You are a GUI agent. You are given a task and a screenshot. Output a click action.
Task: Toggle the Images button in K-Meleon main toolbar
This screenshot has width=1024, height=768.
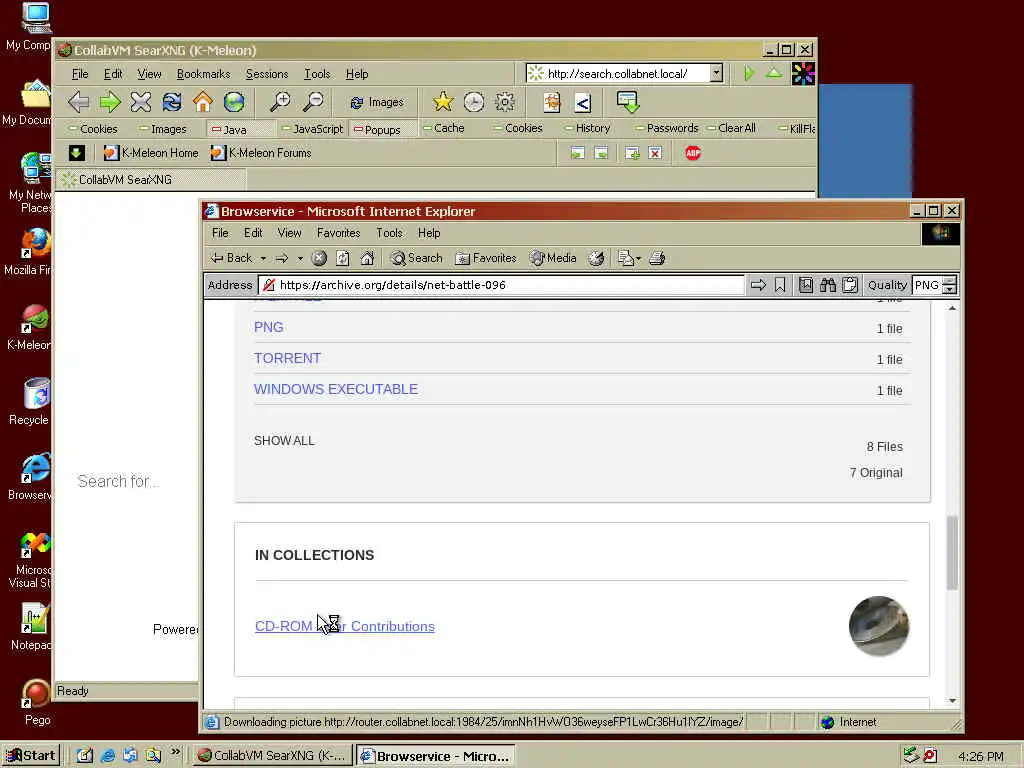(x=377, y=102)
